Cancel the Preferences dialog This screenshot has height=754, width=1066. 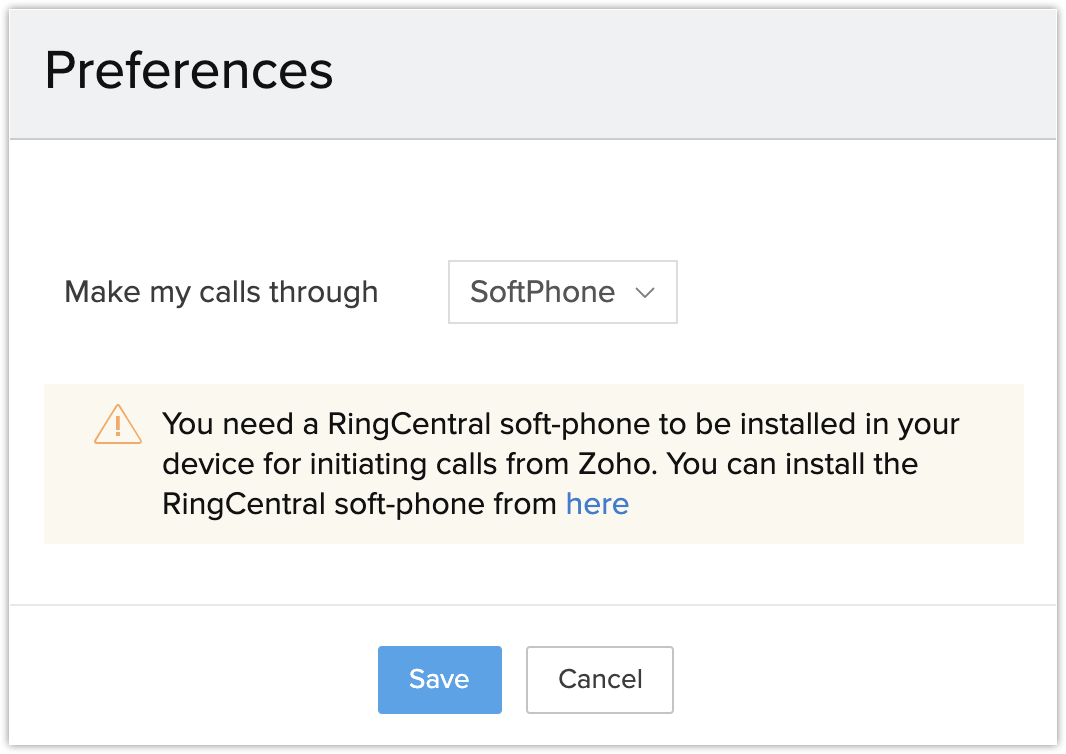(599, 680)
